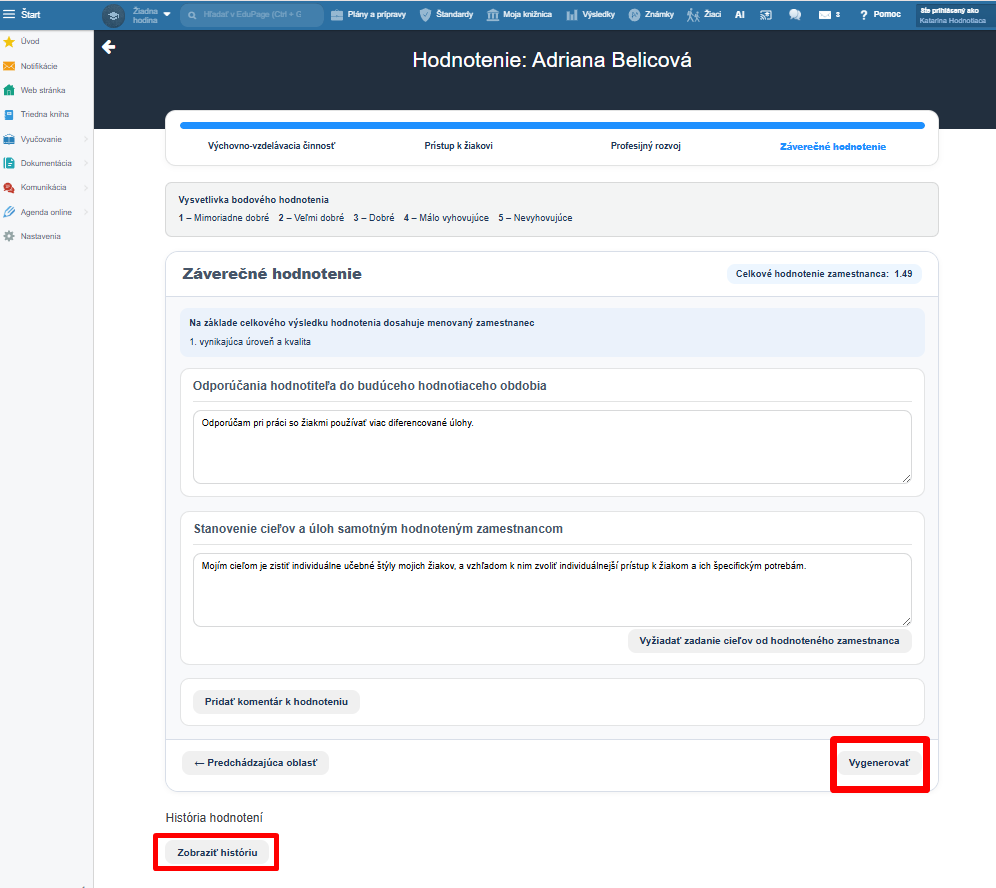996x888 pixels.
Task: Focus the Hľadať v EduPage search field
Action: pos(252,15)
